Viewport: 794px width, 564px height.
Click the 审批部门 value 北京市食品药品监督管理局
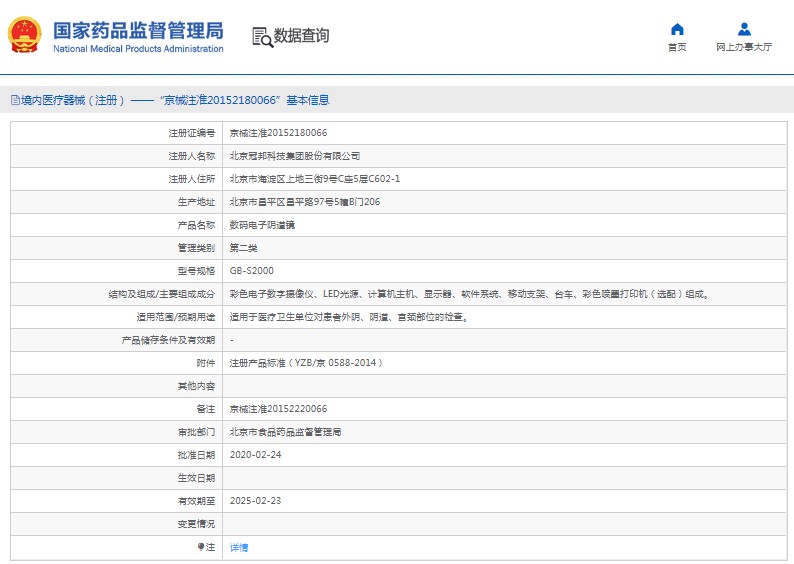(x=286, y=432)
